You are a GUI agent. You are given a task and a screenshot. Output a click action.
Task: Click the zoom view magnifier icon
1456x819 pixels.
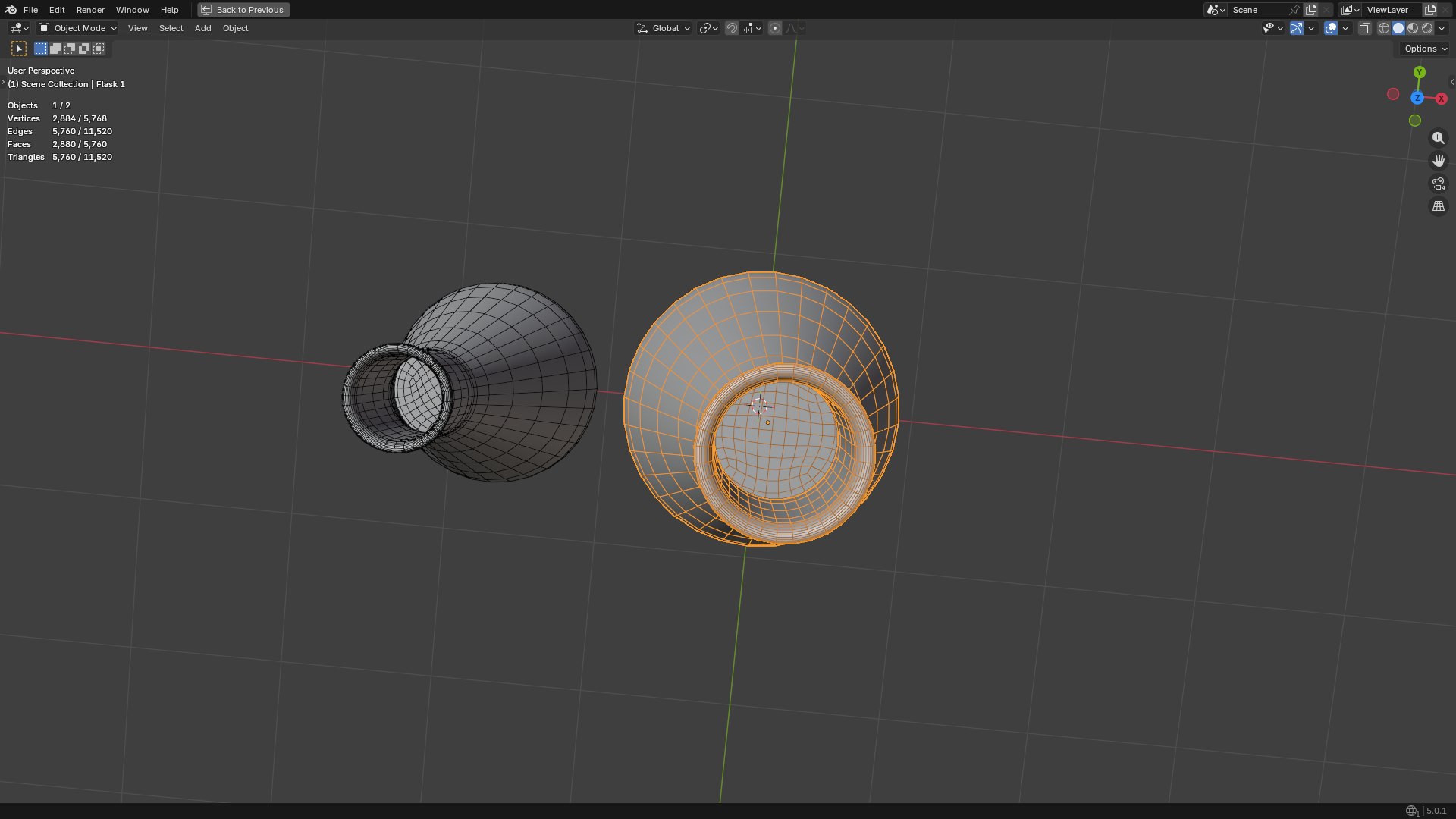(x=1439, y=138)
